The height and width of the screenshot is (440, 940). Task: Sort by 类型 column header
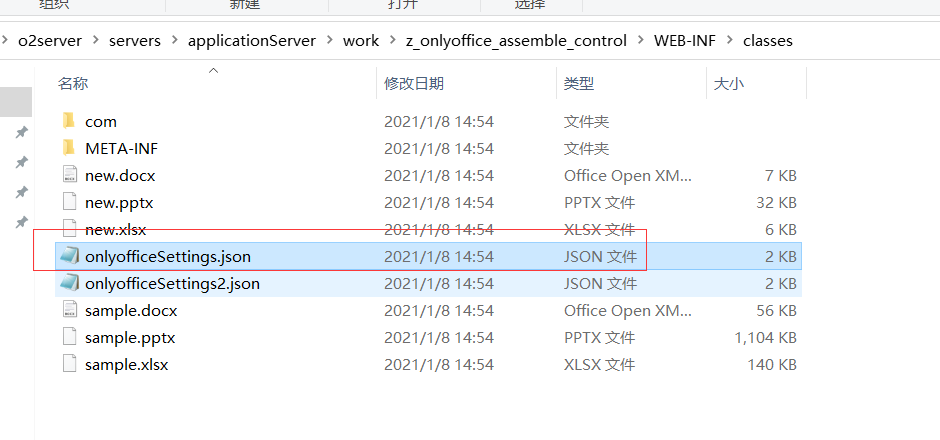pos(579,84)
